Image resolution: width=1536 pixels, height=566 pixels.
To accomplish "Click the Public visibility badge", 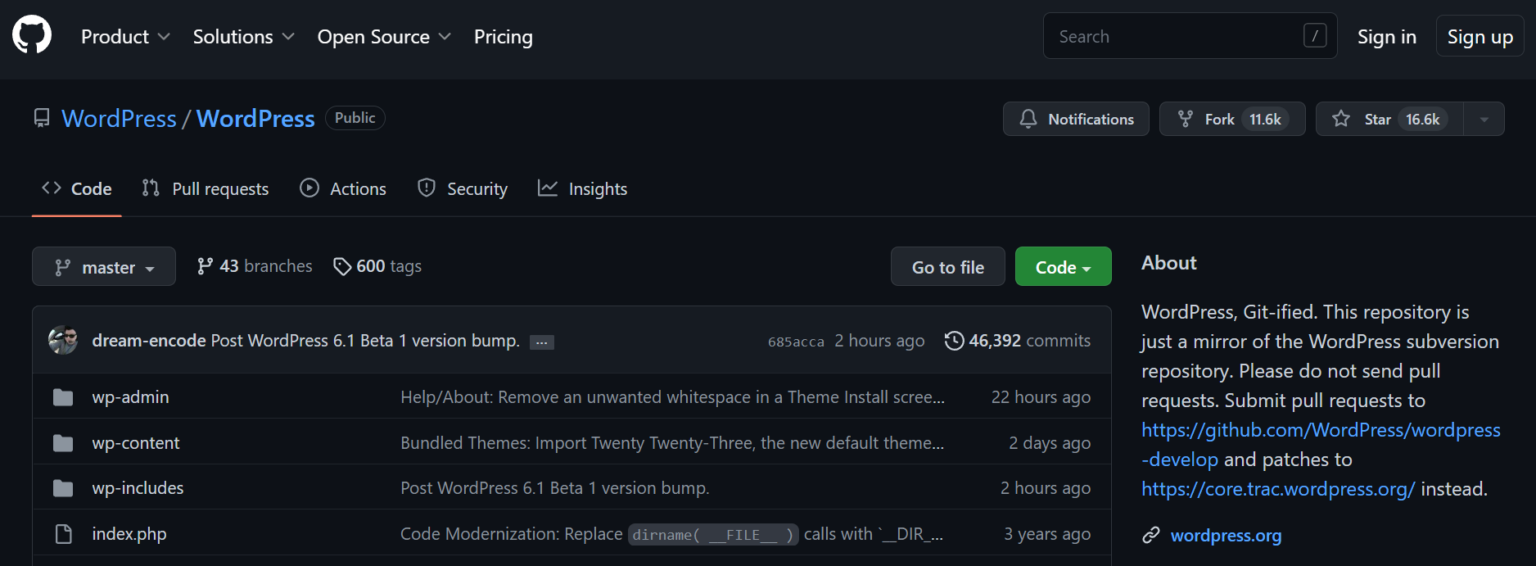I will 355,118.
